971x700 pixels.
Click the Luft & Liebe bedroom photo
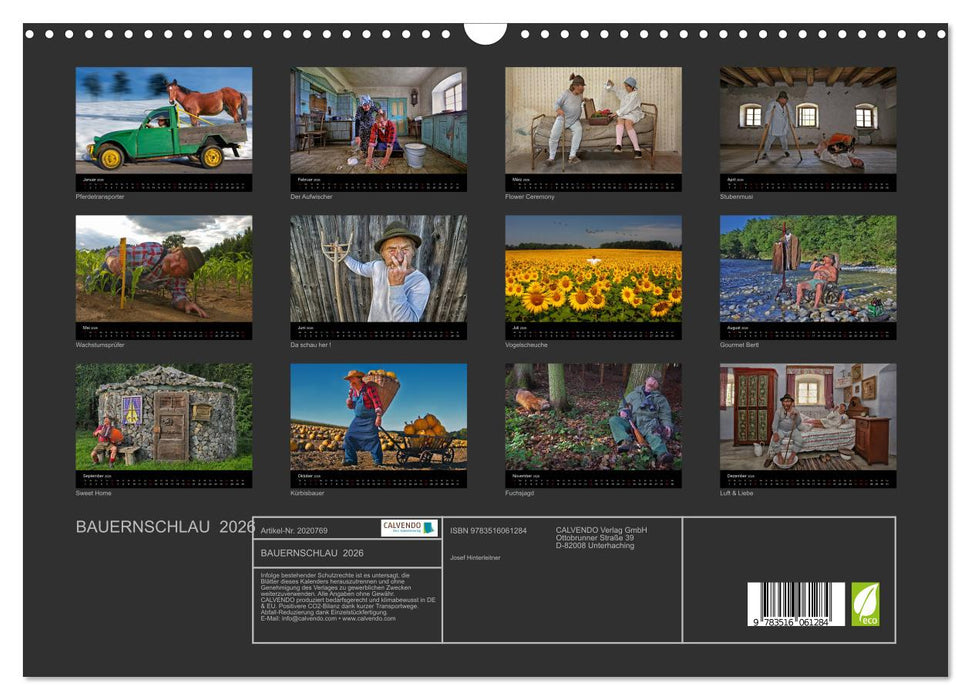[808, 416]
